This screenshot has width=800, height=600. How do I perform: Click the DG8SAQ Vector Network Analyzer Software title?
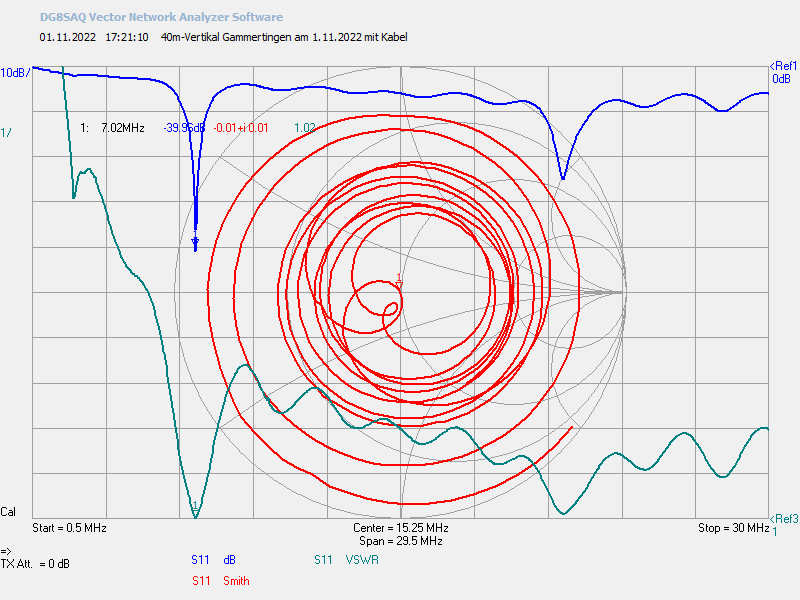point(161,17)
